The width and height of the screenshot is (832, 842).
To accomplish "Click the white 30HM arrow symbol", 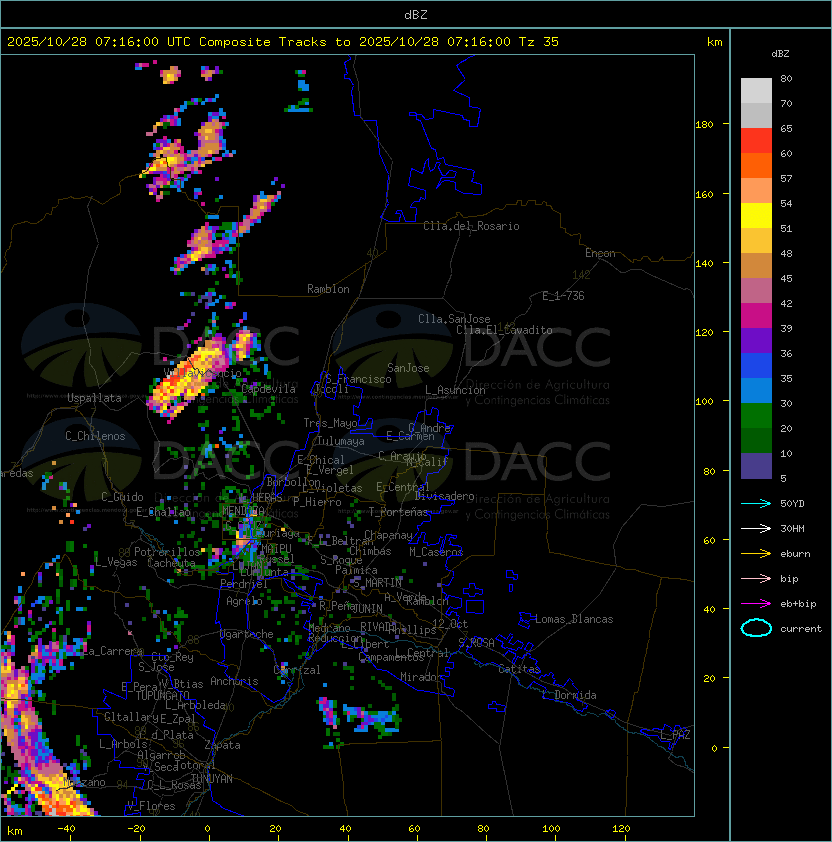I will point(756,528).
